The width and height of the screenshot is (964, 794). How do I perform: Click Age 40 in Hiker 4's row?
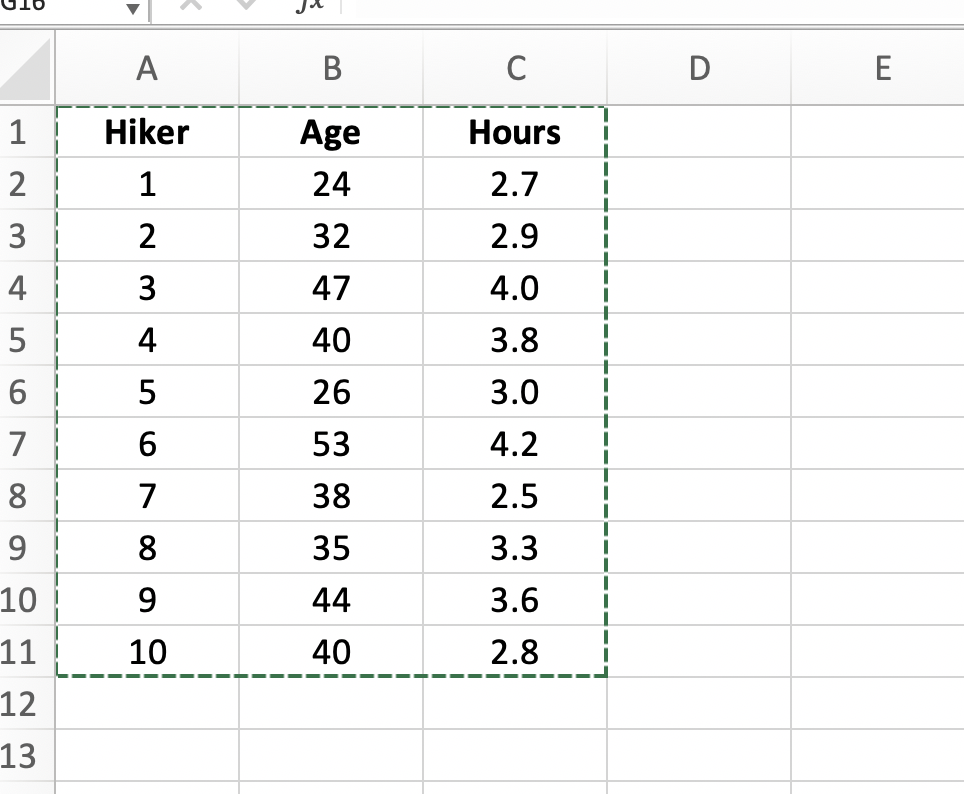click(331, 339)
